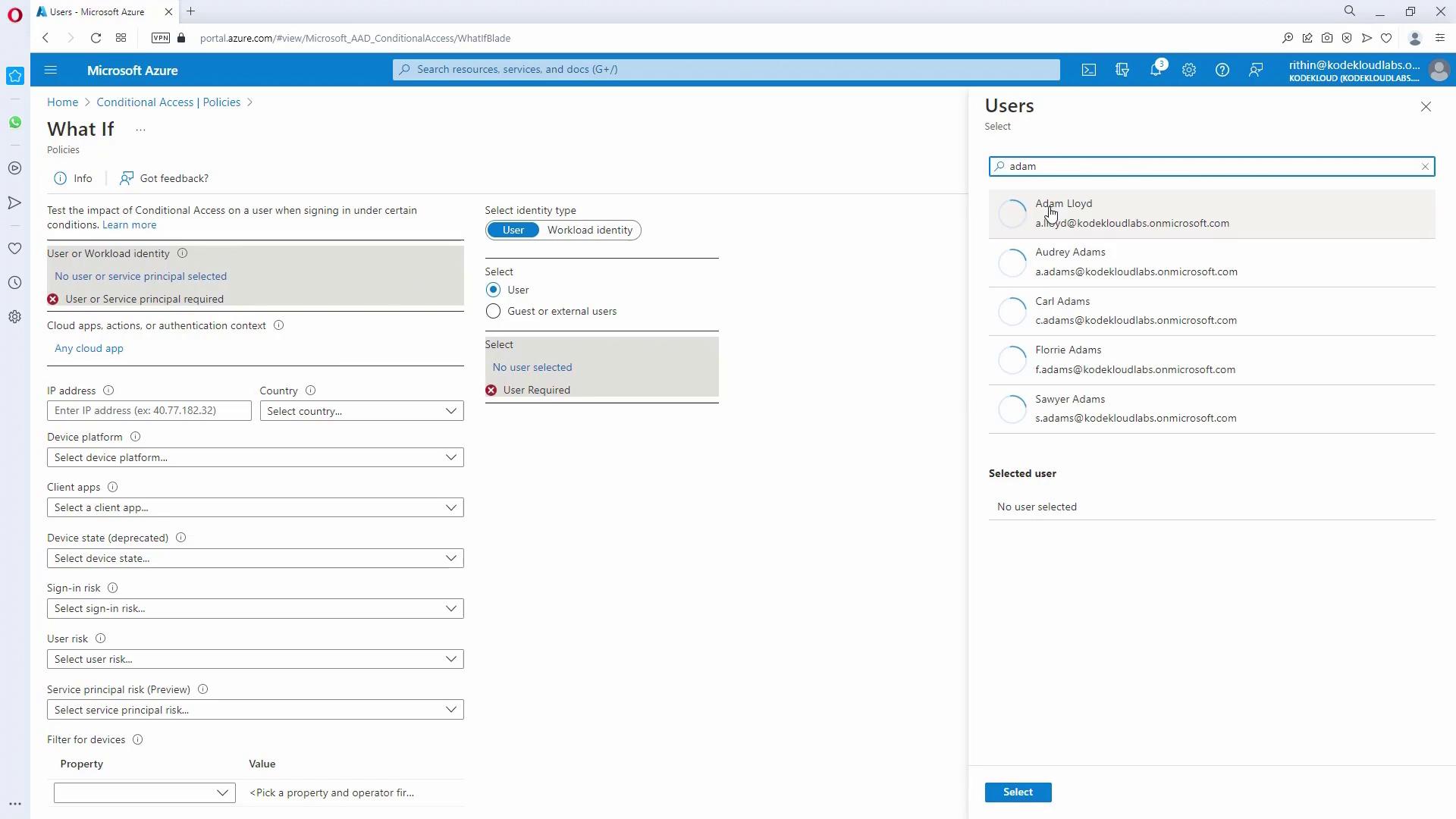The image size is (1456, 819).
Task: Click the help question mark icon
Action: pyautogui.click(x=1222, y=70)
